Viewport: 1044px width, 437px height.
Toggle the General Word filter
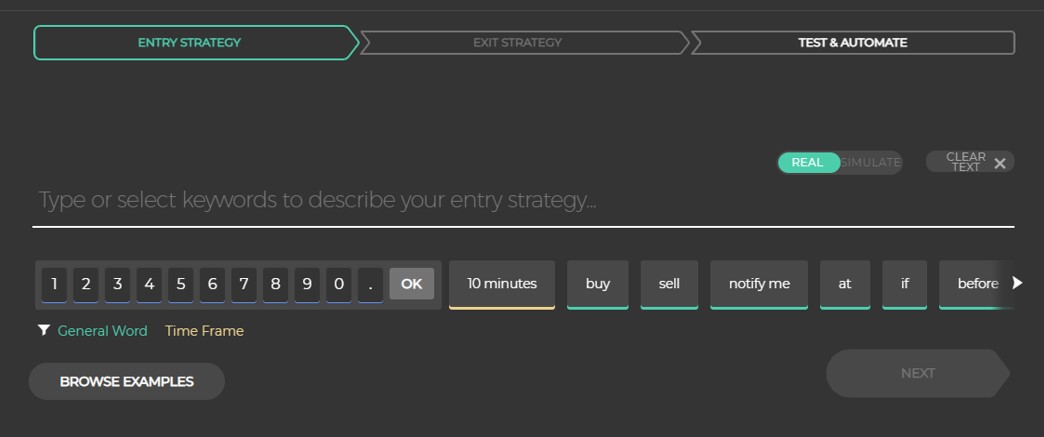tap(102, 331)
